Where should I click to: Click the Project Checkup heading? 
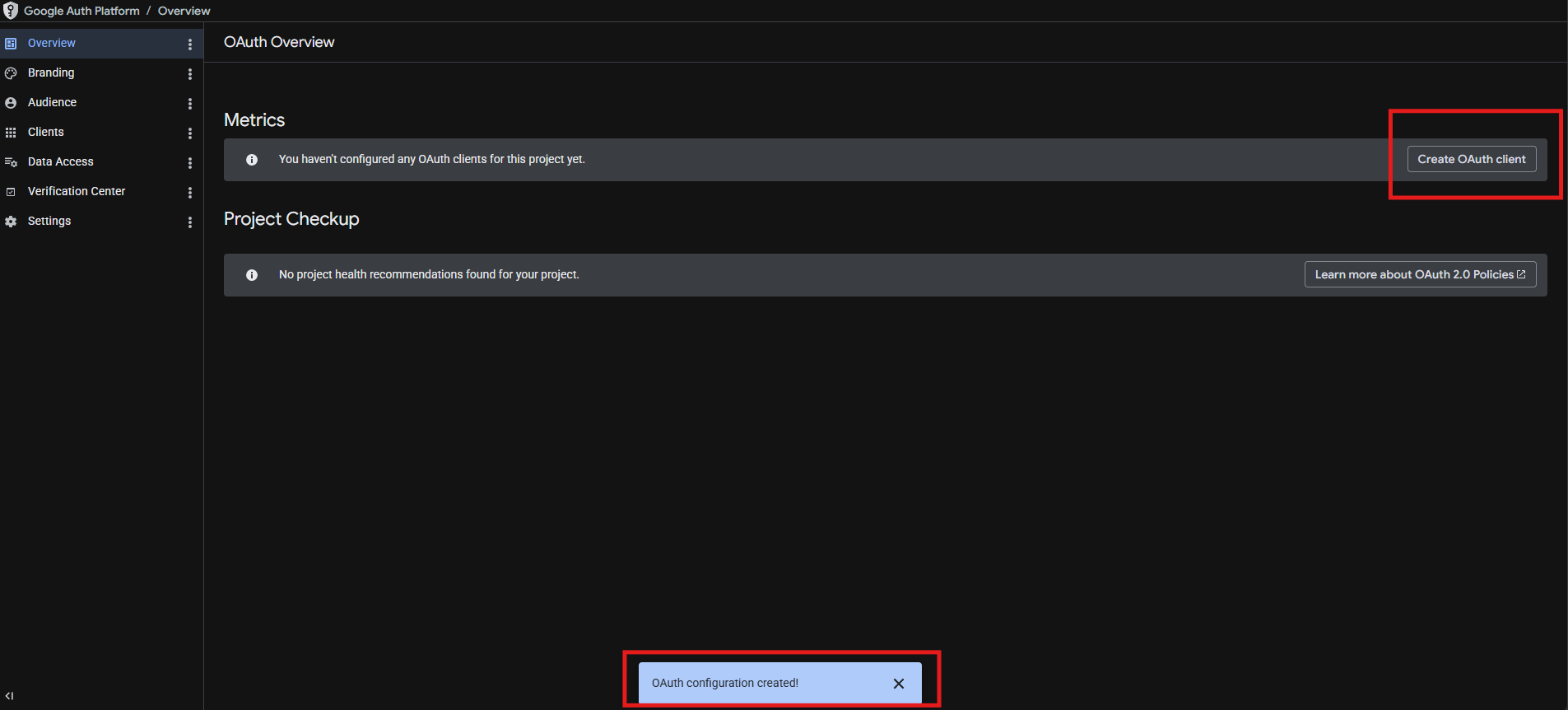291,219
